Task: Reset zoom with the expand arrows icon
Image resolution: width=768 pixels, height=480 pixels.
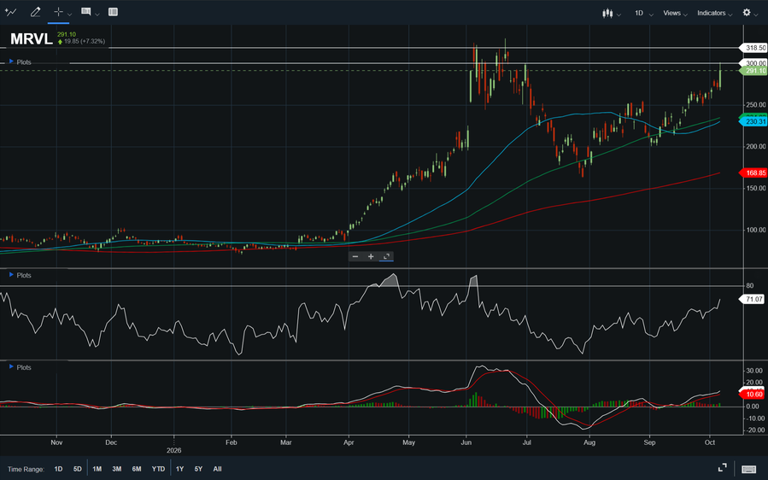Action: pos(386,257)
